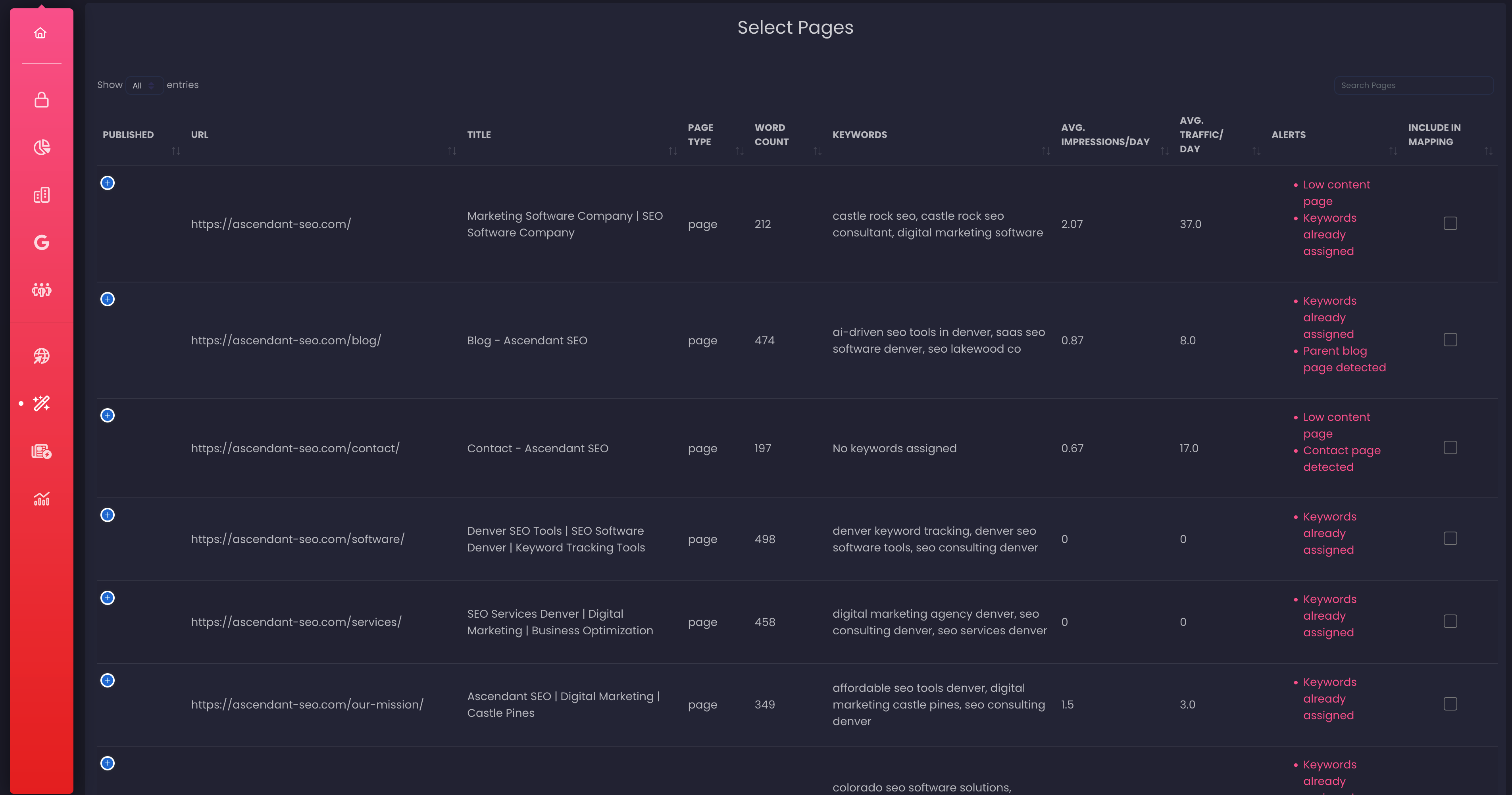
Task: Expand the services page row details
Action: pyautogui.click(x=108, y=598)
